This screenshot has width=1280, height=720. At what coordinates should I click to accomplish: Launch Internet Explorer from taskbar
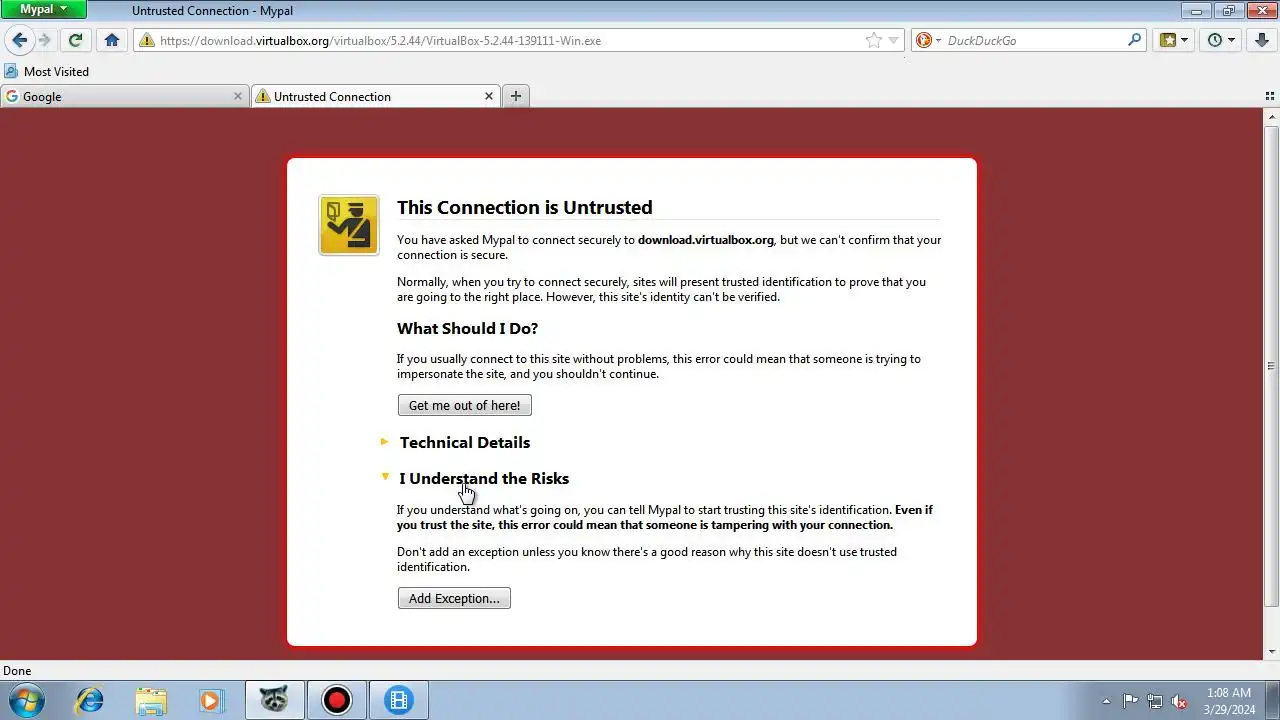(90, 700)
